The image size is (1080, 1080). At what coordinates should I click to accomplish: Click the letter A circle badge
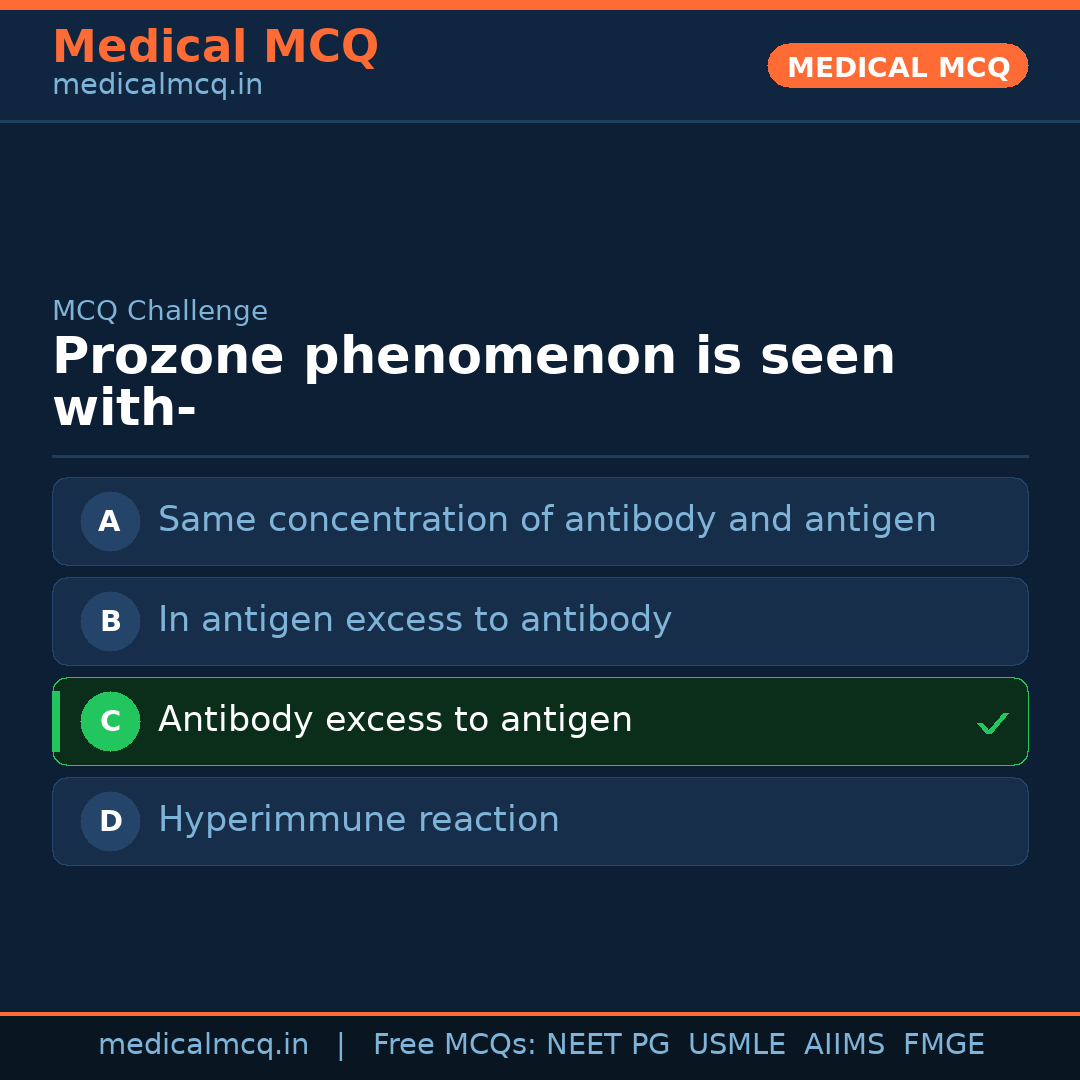pos(110,521)
